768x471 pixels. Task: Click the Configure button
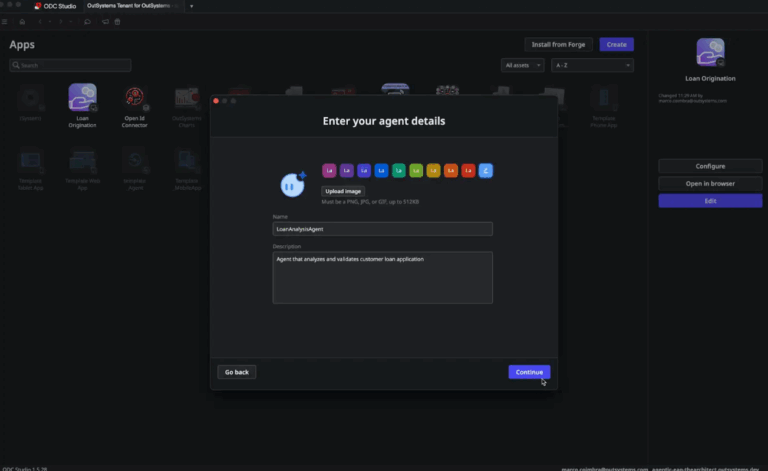click(x=710, y=166)
